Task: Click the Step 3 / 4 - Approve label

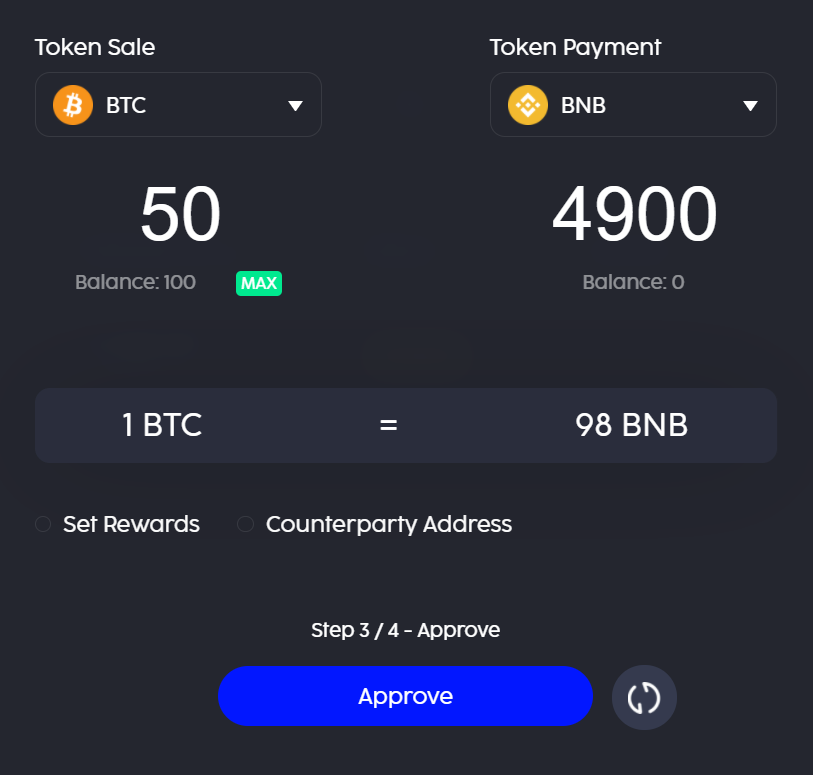Action: point(405,630)
